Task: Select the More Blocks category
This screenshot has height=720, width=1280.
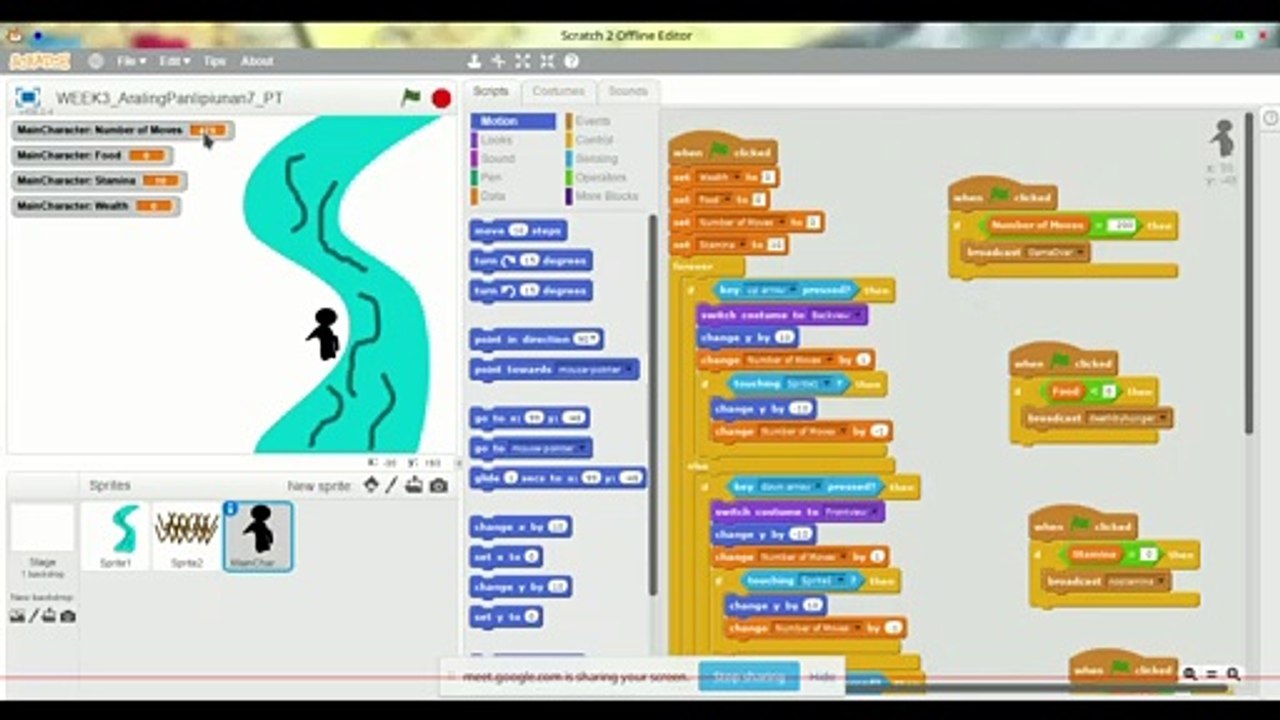Action: (606, 196)
